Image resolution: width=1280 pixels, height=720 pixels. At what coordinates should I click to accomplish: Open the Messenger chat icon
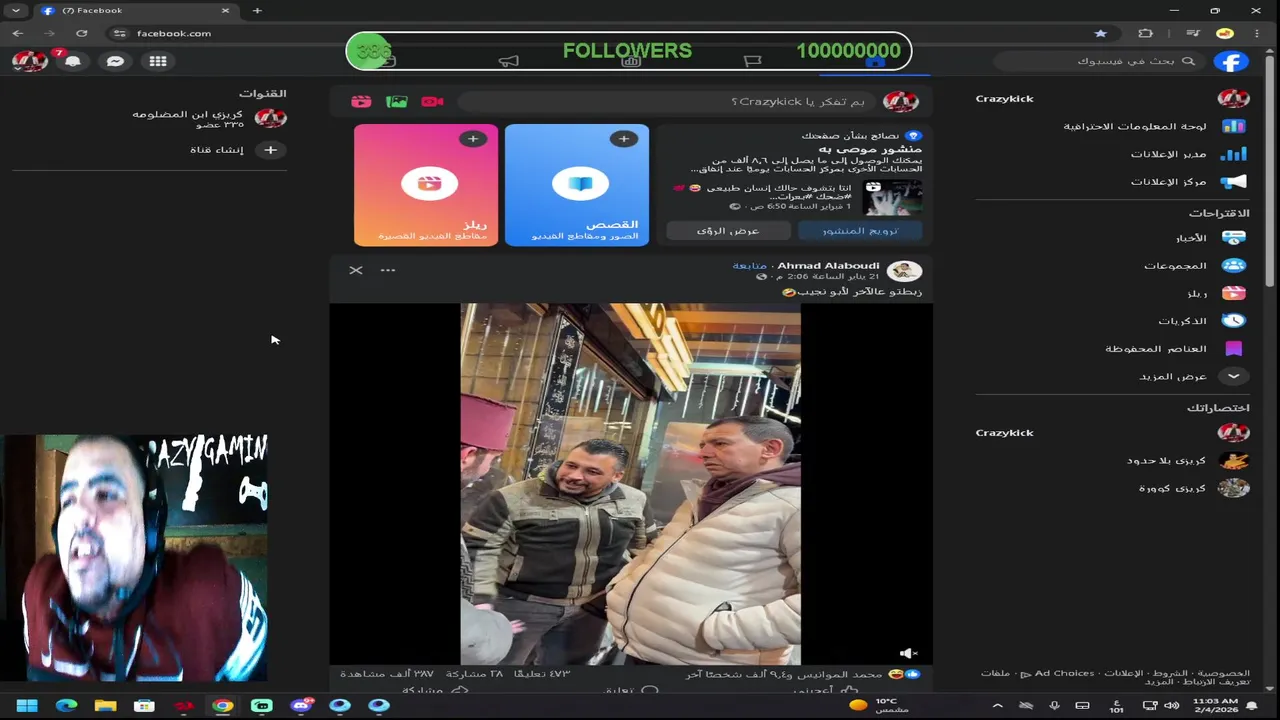[x=115, y=61]
